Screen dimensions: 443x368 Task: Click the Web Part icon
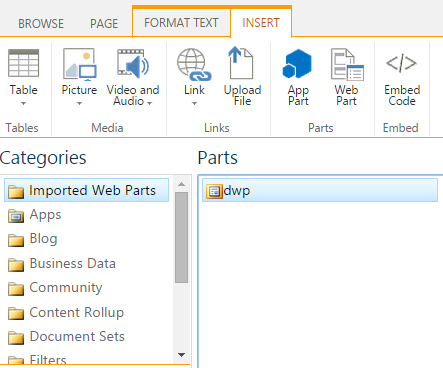click(347, 64)
